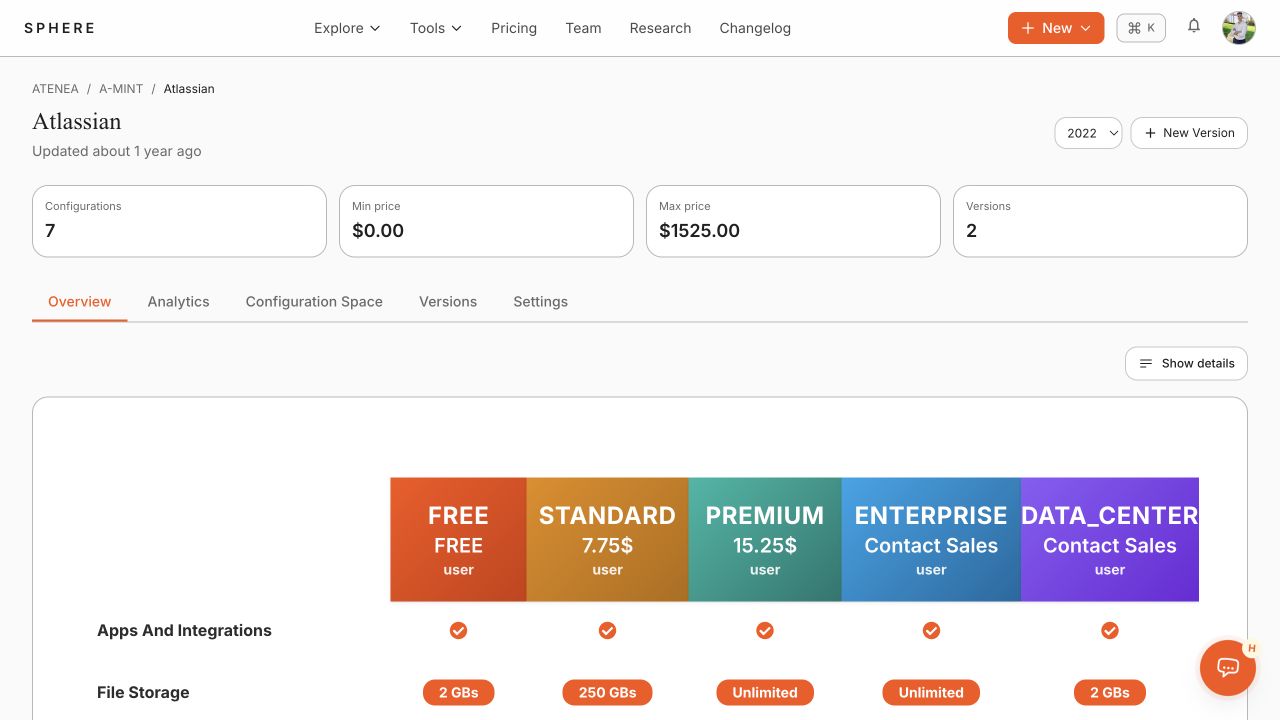
Task: Open the chat support bubble
Action: pos(1228,668)
